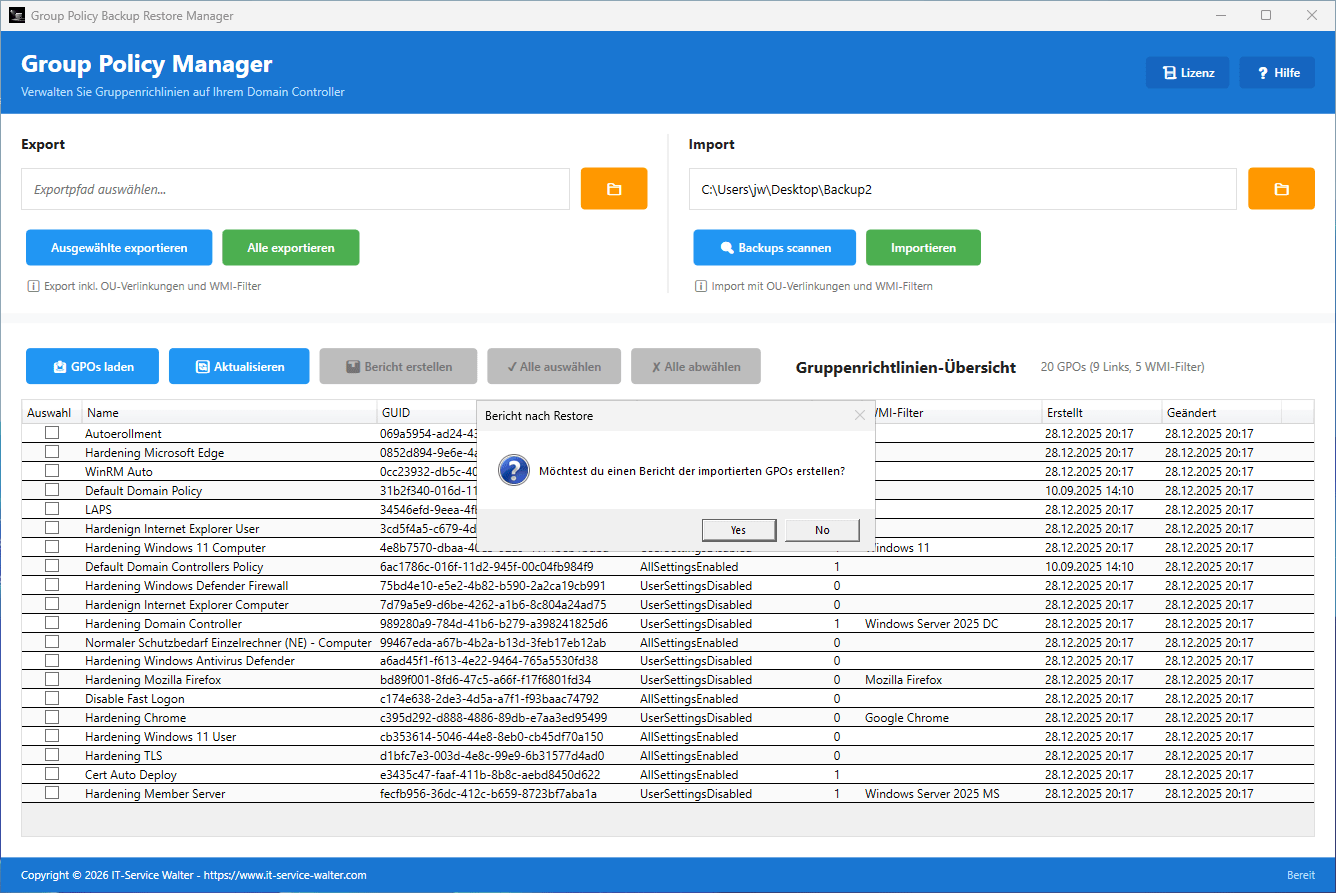Open the Lizenz dialog
1336x893 pixels.
[1187, 73]
